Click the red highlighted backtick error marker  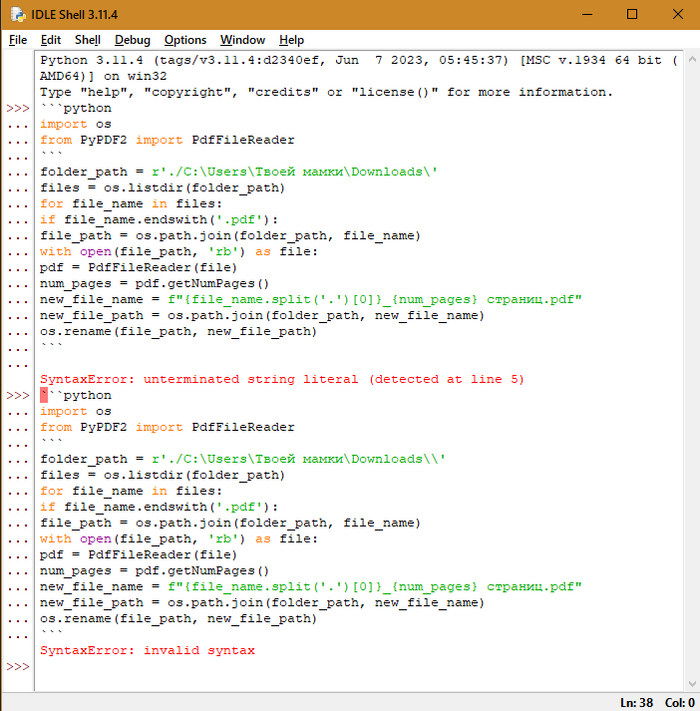[44, 395]
